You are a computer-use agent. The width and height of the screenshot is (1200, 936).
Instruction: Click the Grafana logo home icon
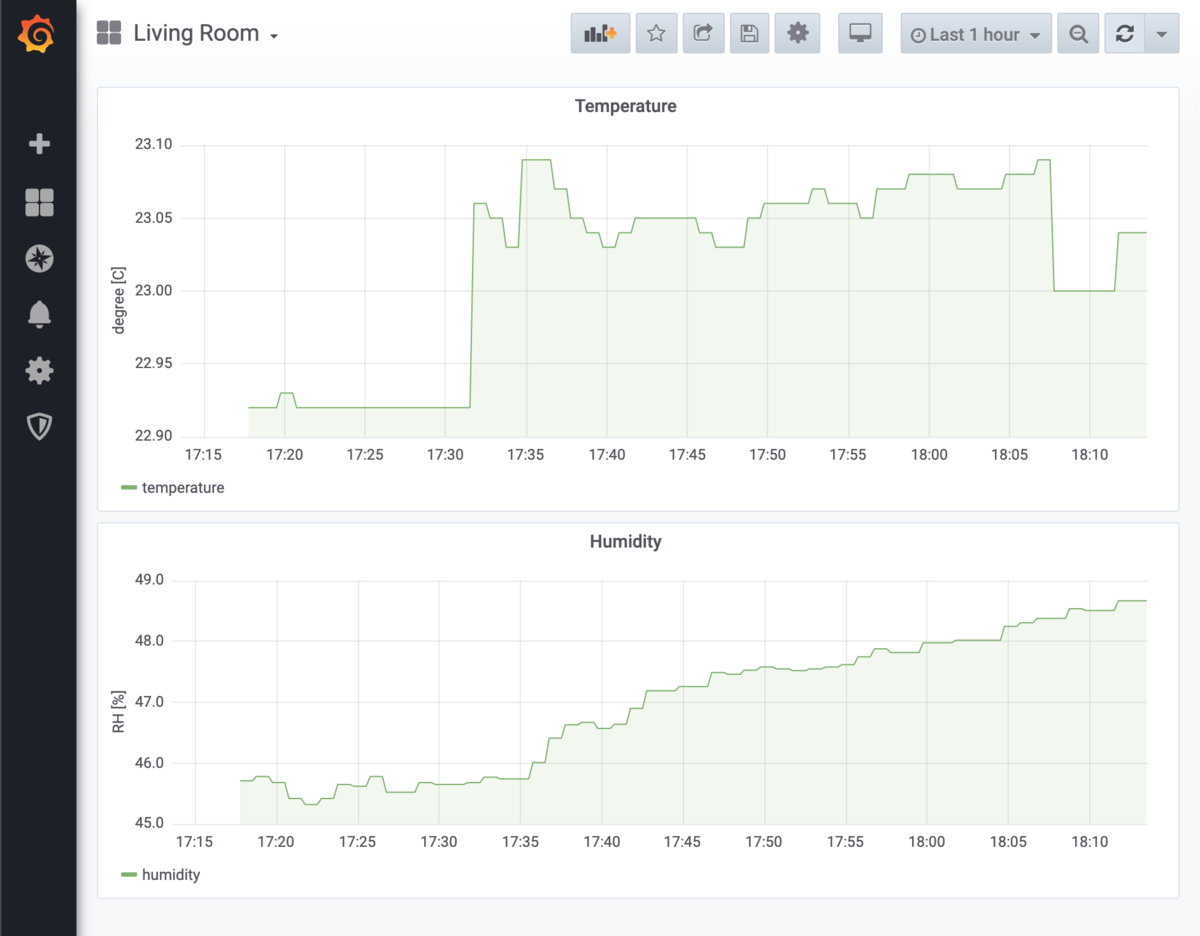[38, 35]
